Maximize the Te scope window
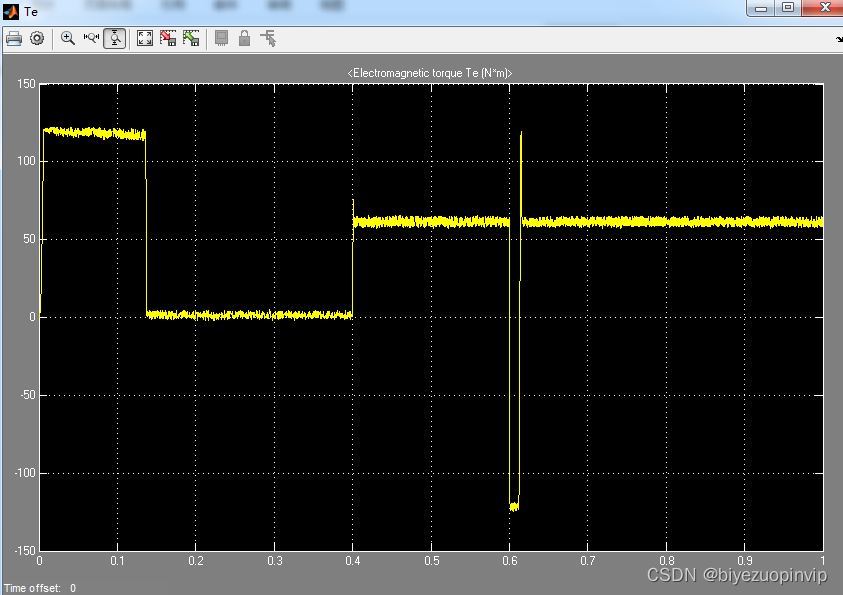Screen dimensions: 843x595 pyautogui.click(x=788, y=8)
